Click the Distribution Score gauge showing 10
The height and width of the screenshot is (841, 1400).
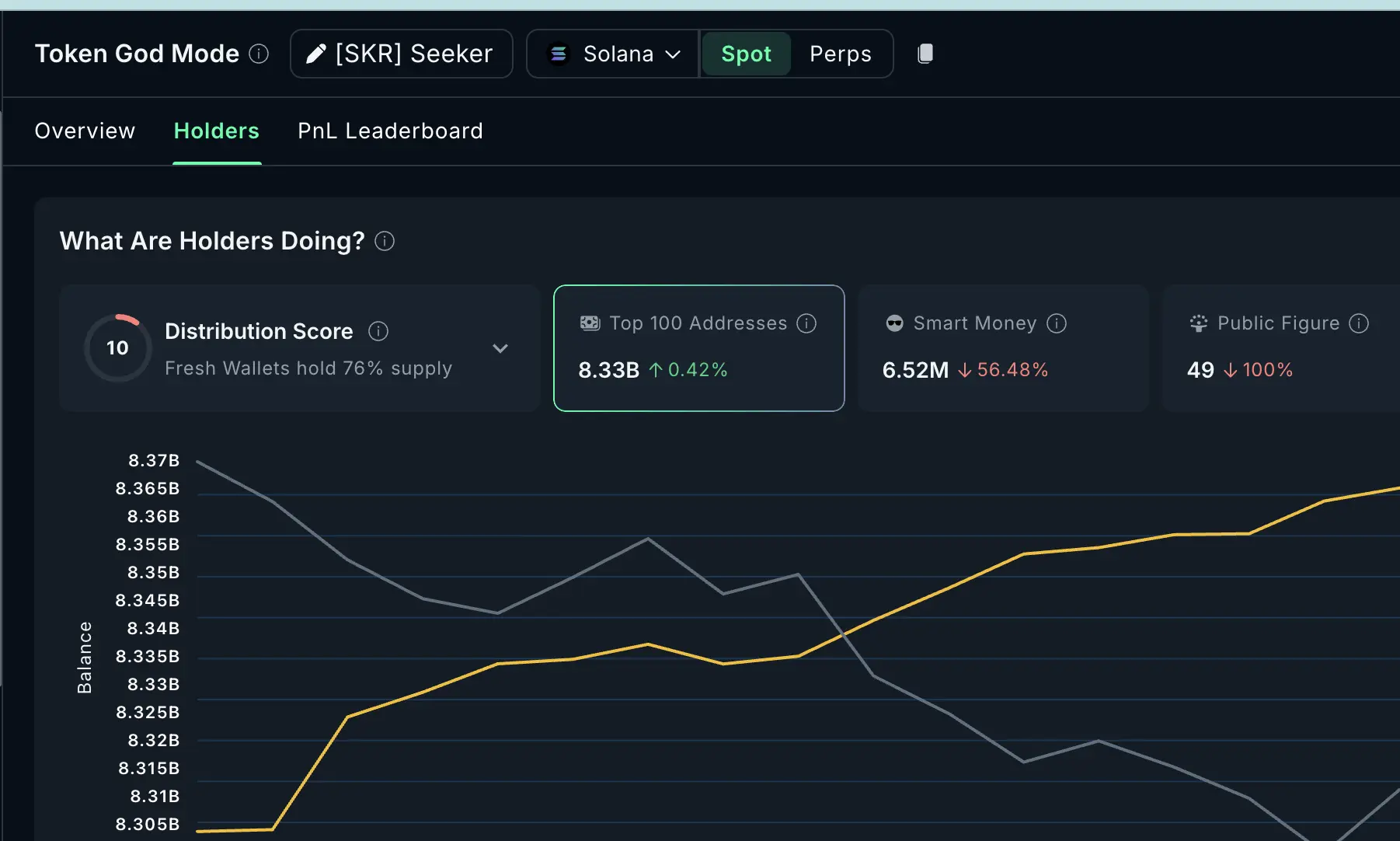point(117,347)
